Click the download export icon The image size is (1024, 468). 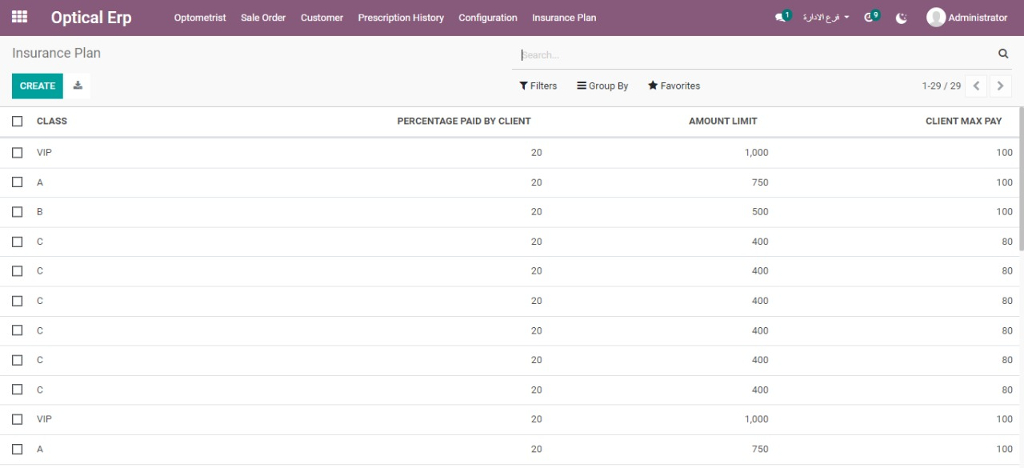tap(78, 86)
